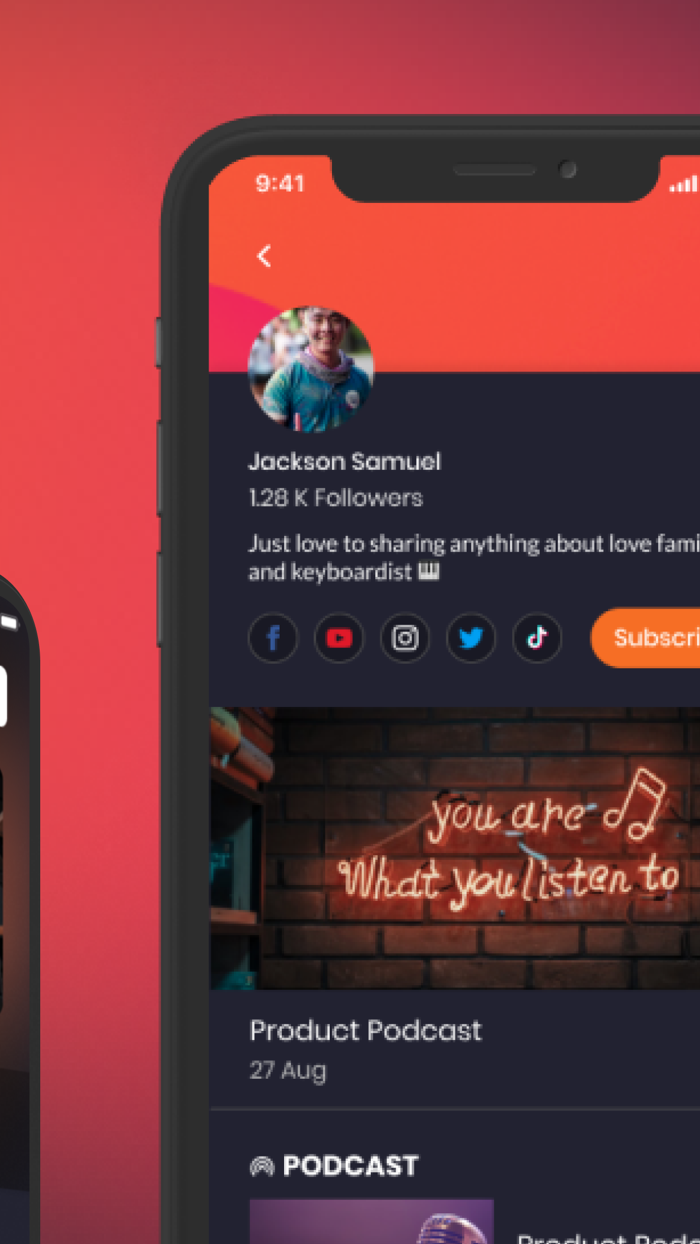View Jackson Samuel's profile photo

tap(311, 369)
